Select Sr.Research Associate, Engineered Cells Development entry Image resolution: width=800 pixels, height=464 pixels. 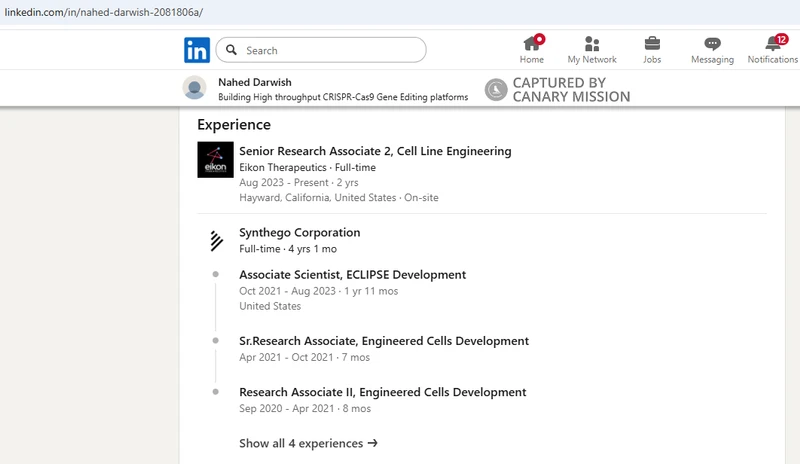pos(384,341)
